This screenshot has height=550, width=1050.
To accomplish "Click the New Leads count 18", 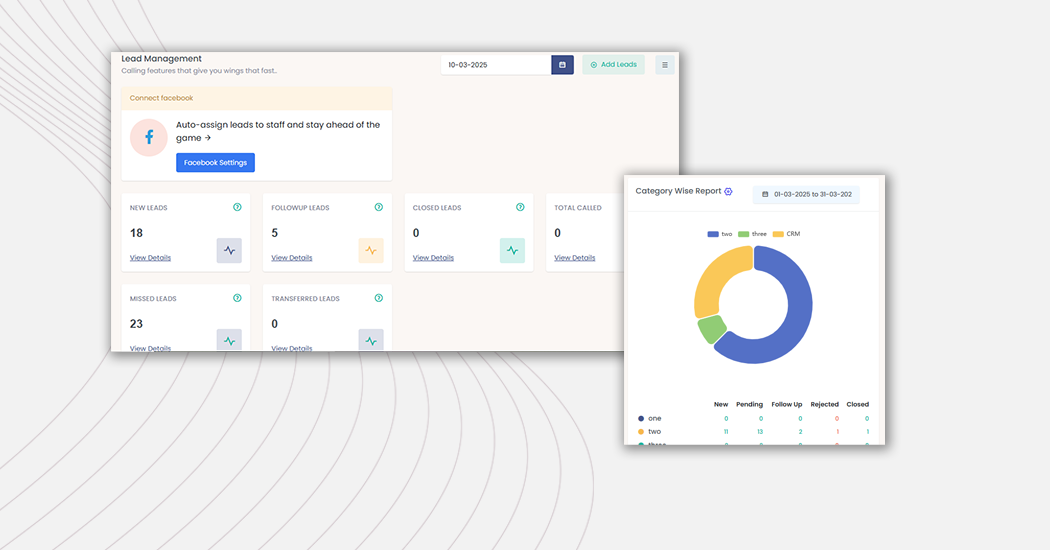I will click(137, 233).
